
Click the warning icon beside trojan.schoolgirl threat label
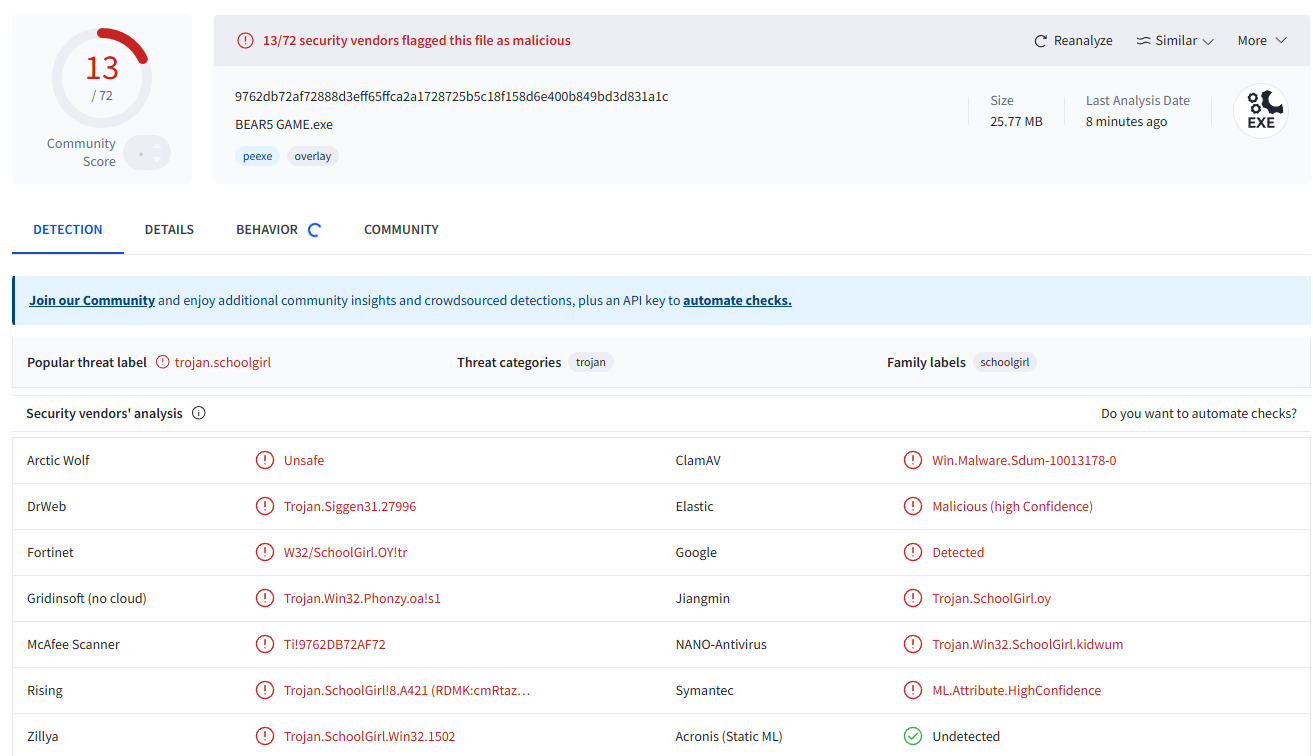coord(163,362)
